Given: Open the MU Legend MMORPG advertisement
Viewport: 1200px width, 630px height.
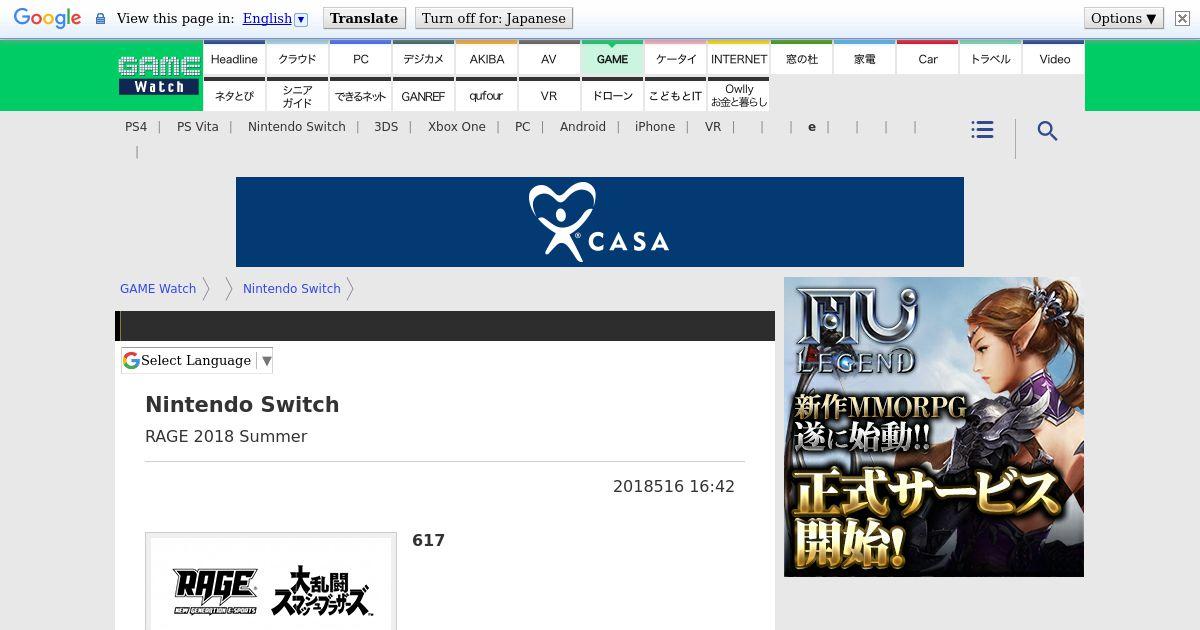Looking at the screenshot, I should coord(934,427).
